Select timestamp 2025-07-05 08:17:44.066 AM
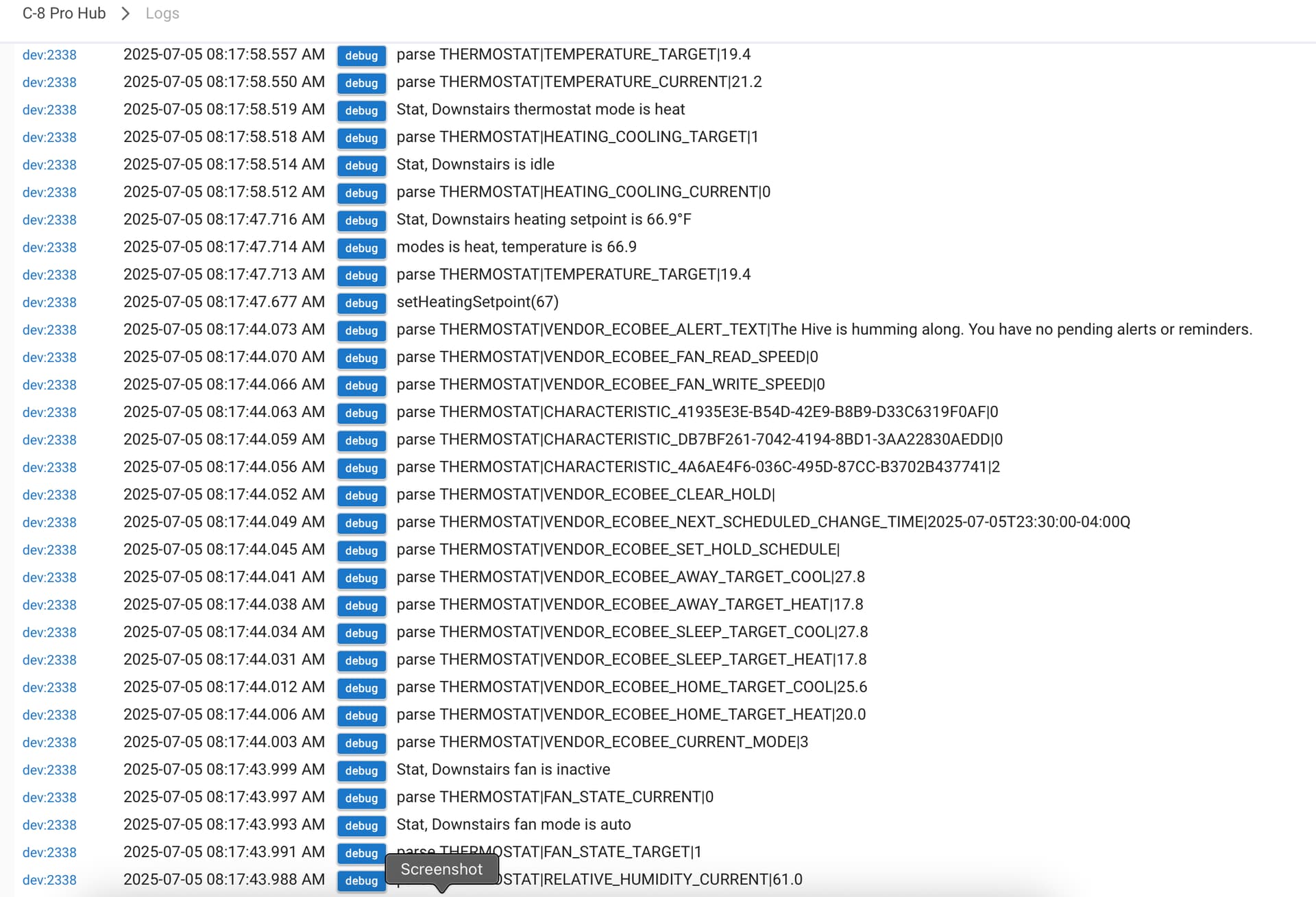 tap(224, 385)
